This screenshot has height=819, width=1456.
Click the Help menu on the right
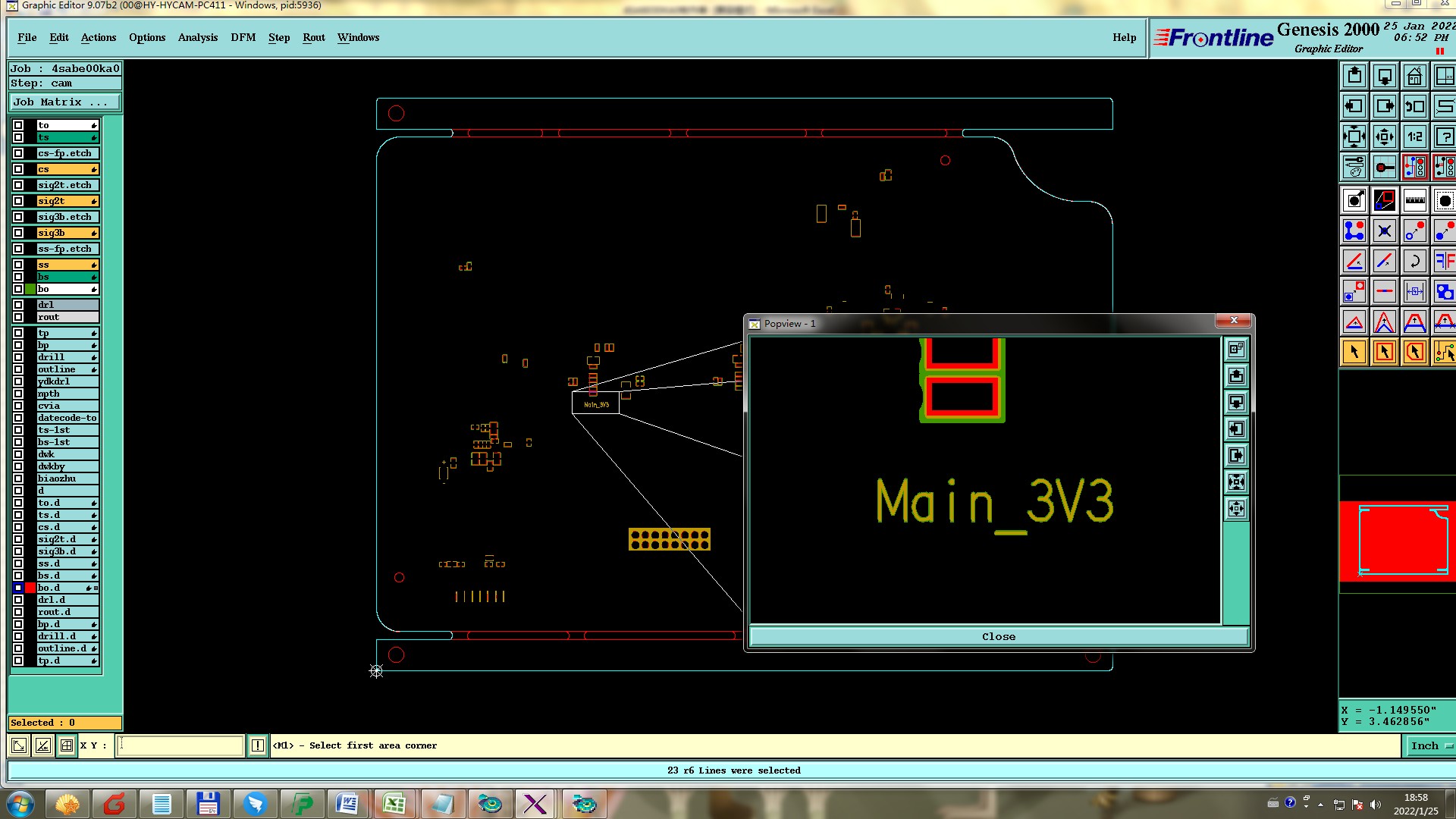(x=1124, y=37)
